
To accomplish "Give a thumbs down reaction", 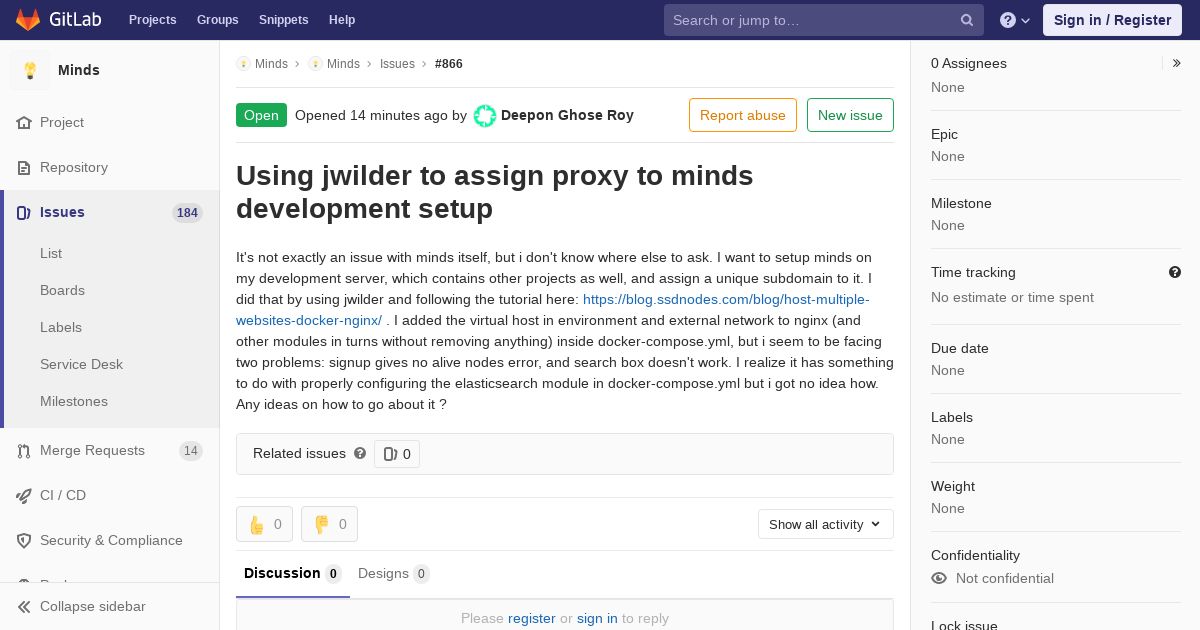I will [x=329, y=524].
